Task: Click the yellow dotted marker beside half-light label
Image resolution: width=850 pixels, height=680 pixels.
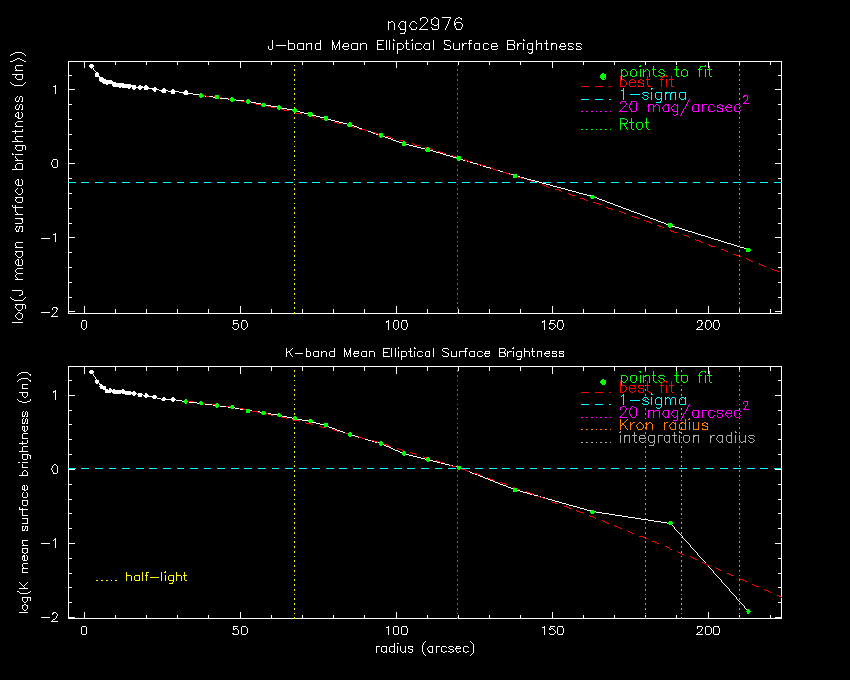Action: point(107,578)
